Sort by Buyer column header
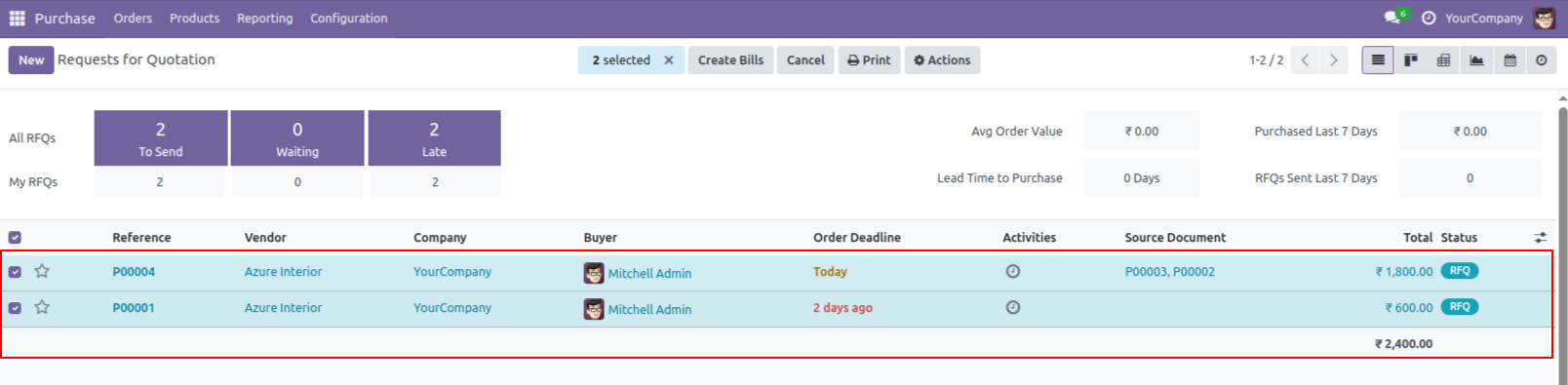This screenshot has width=1568, height=385. click(601, 238)
